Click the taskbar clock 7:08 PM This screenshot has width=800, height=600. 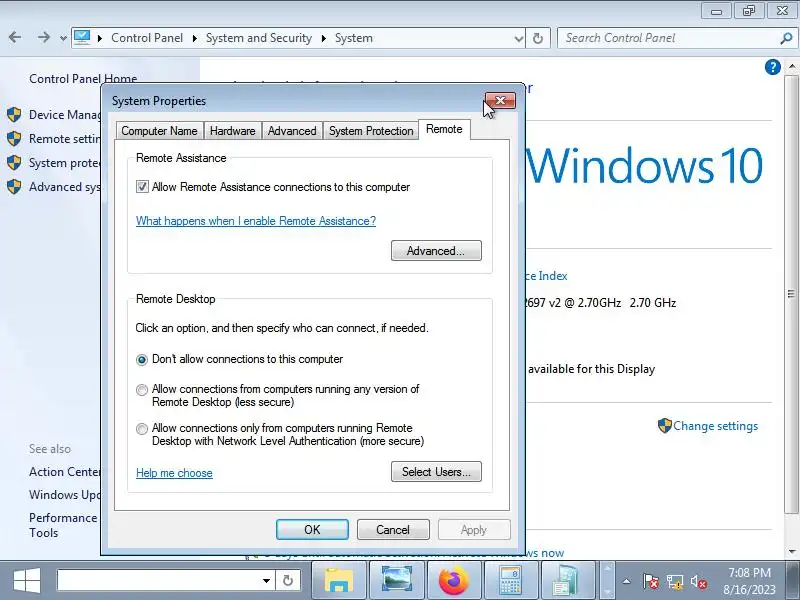coord(749,572)
